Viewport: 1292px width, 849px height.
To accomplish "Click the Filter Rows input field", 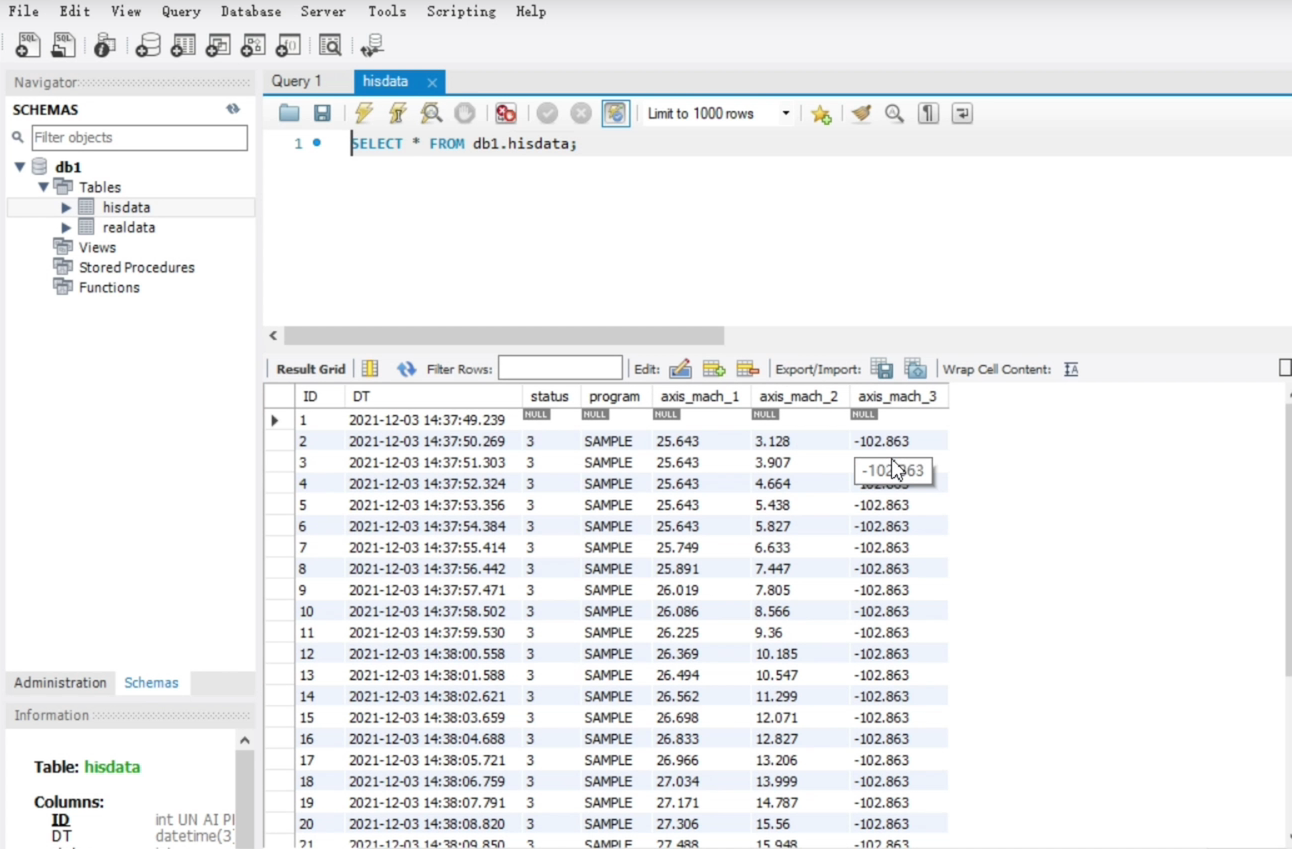I will (560, 369).
